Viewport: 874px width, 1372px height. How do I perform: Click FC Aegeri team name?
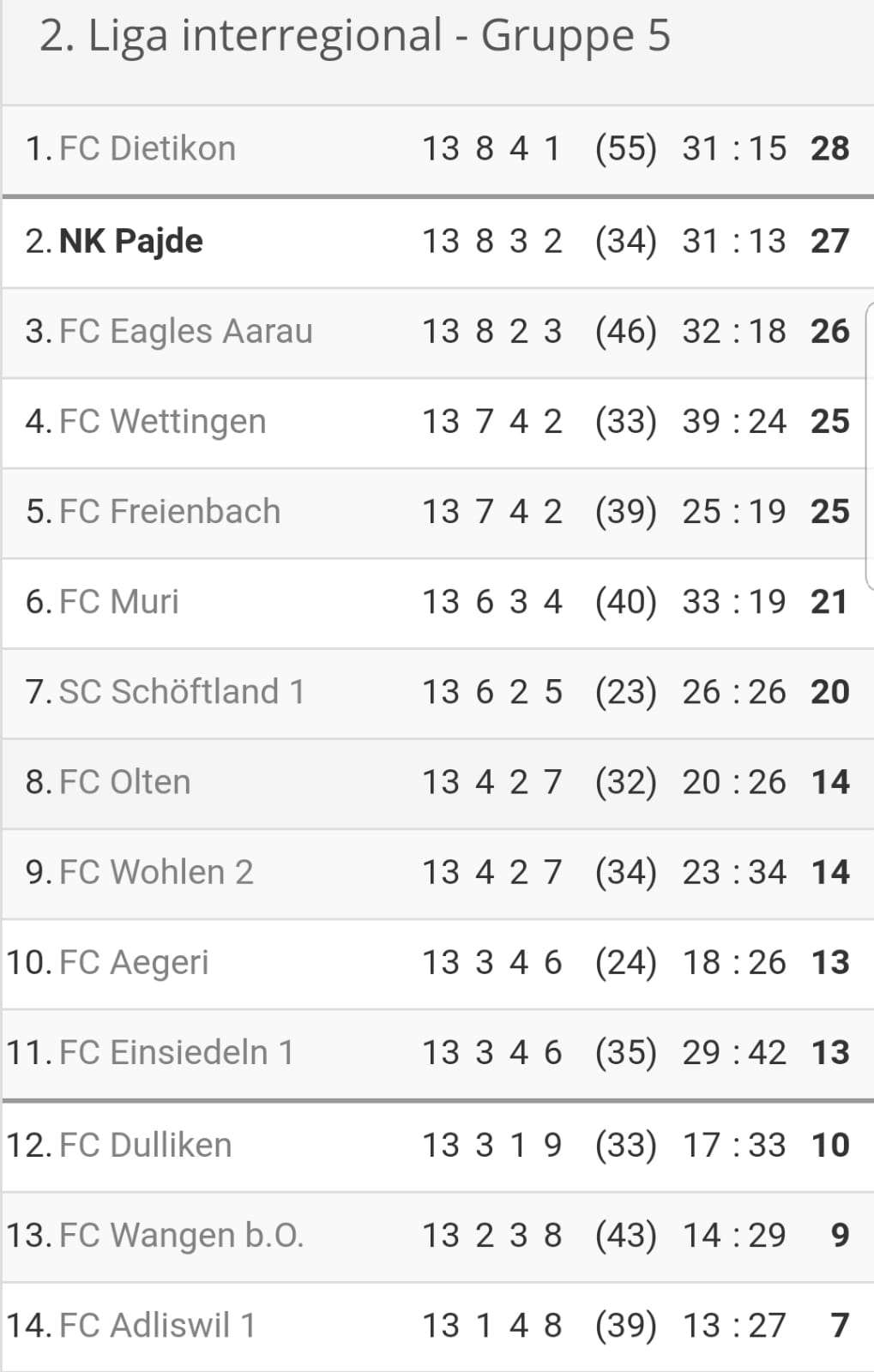pos(134,963)
